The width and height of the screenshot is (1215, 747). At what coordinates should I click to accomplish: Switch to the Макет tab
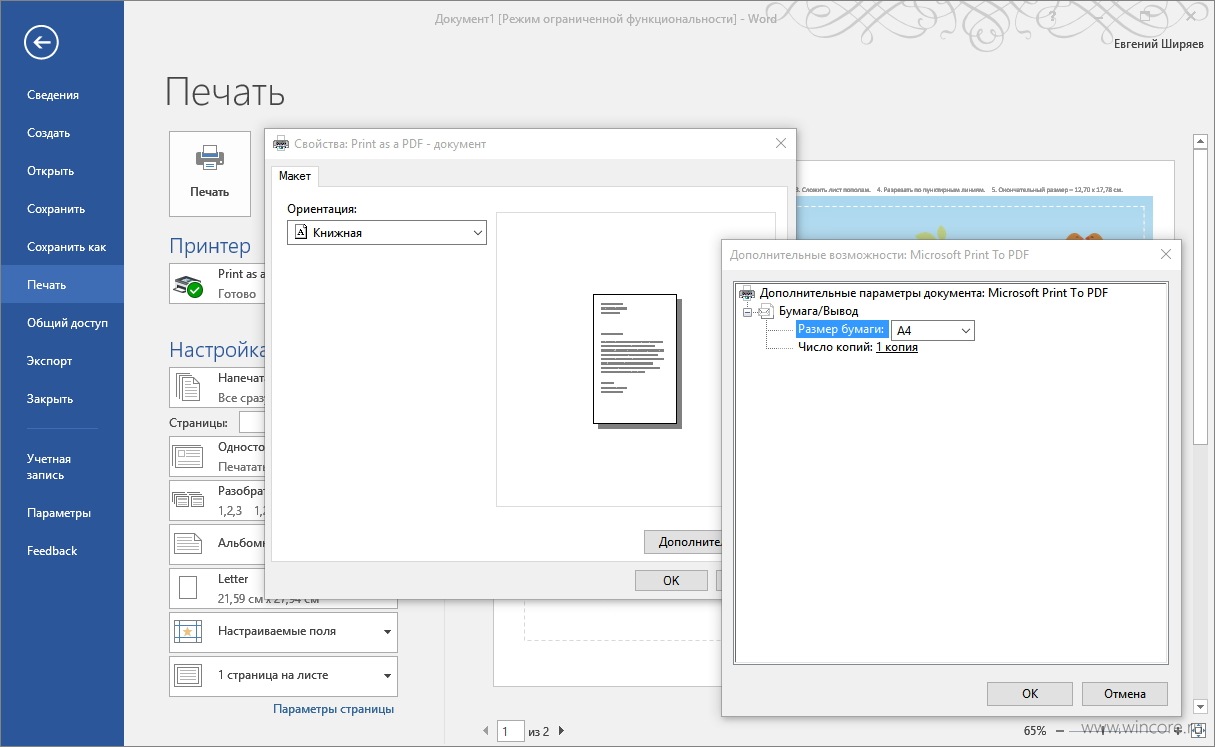point(295,176)
